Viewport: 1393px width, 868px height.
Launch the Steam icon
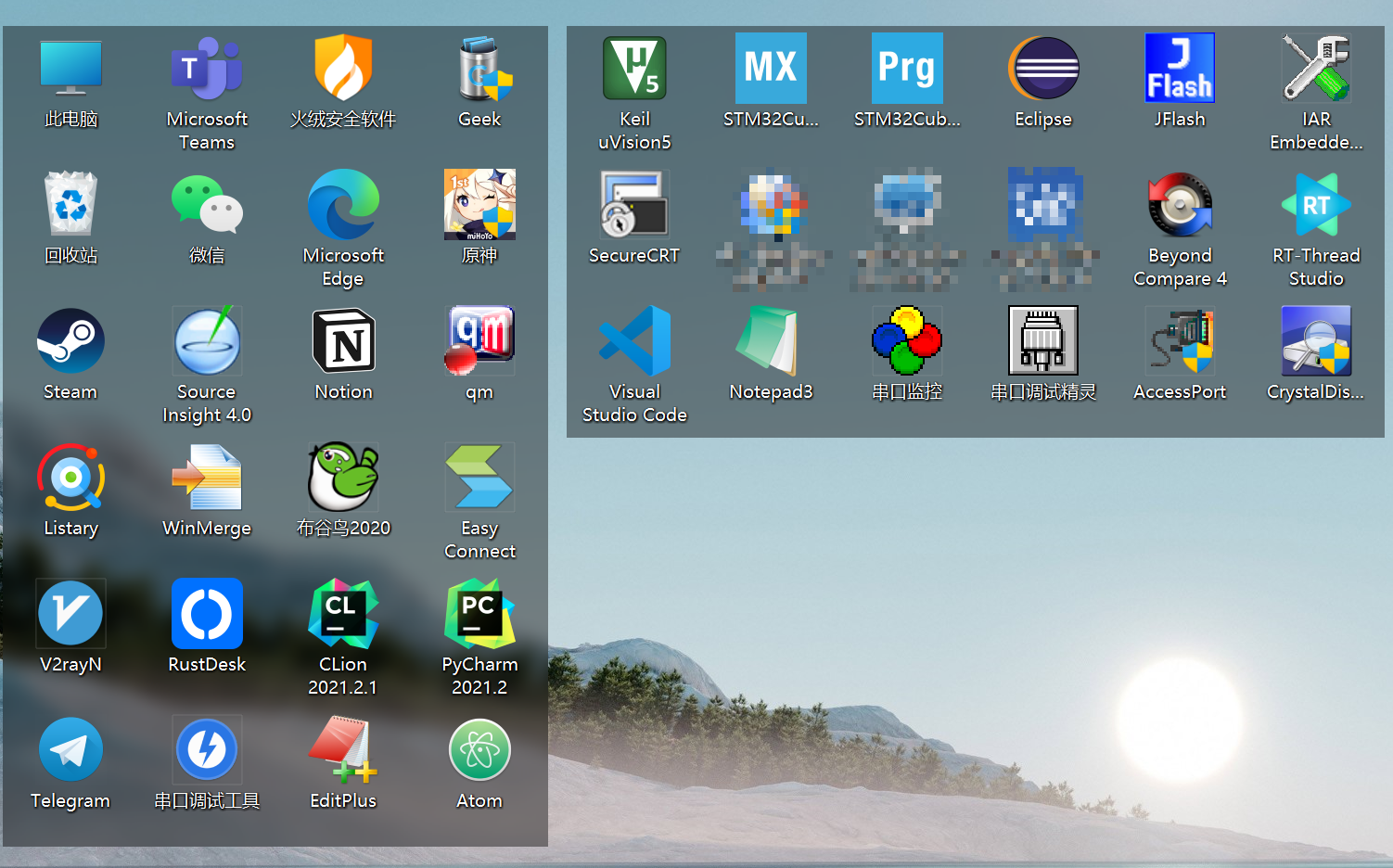click(x=70, y=341)
